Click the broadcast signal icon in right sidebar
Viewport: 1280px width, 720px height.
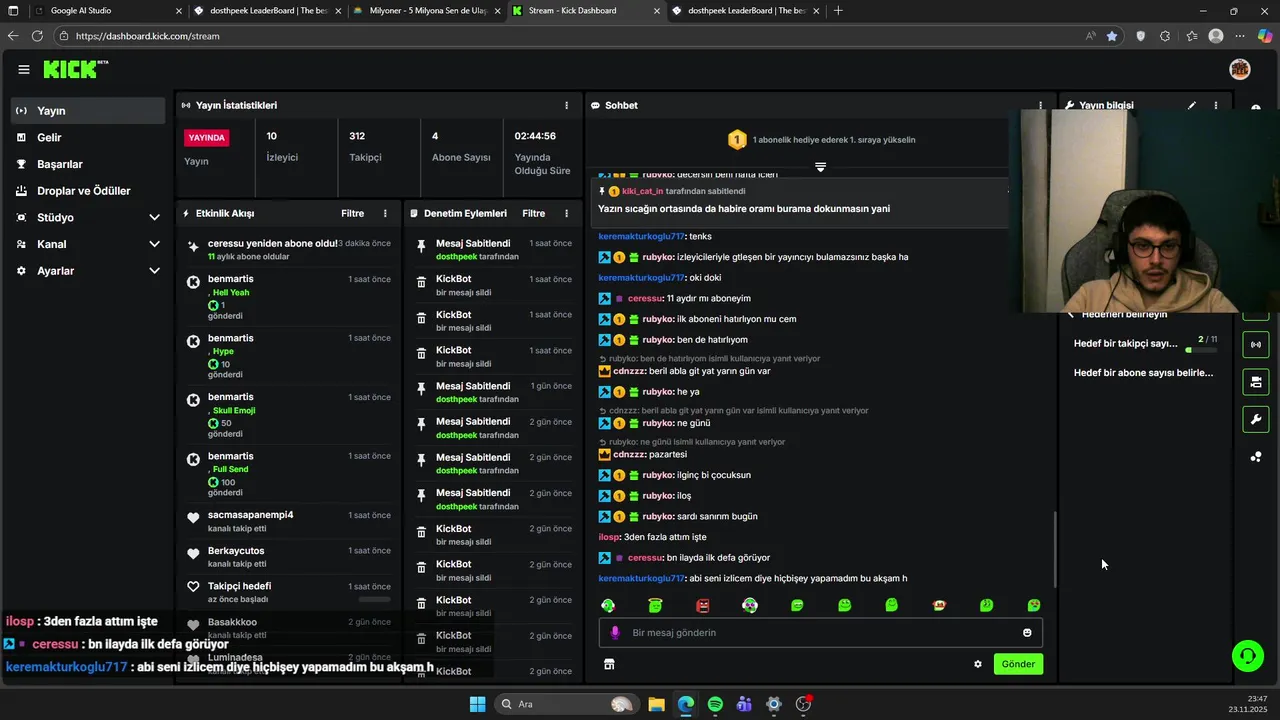coord(1256,345)
